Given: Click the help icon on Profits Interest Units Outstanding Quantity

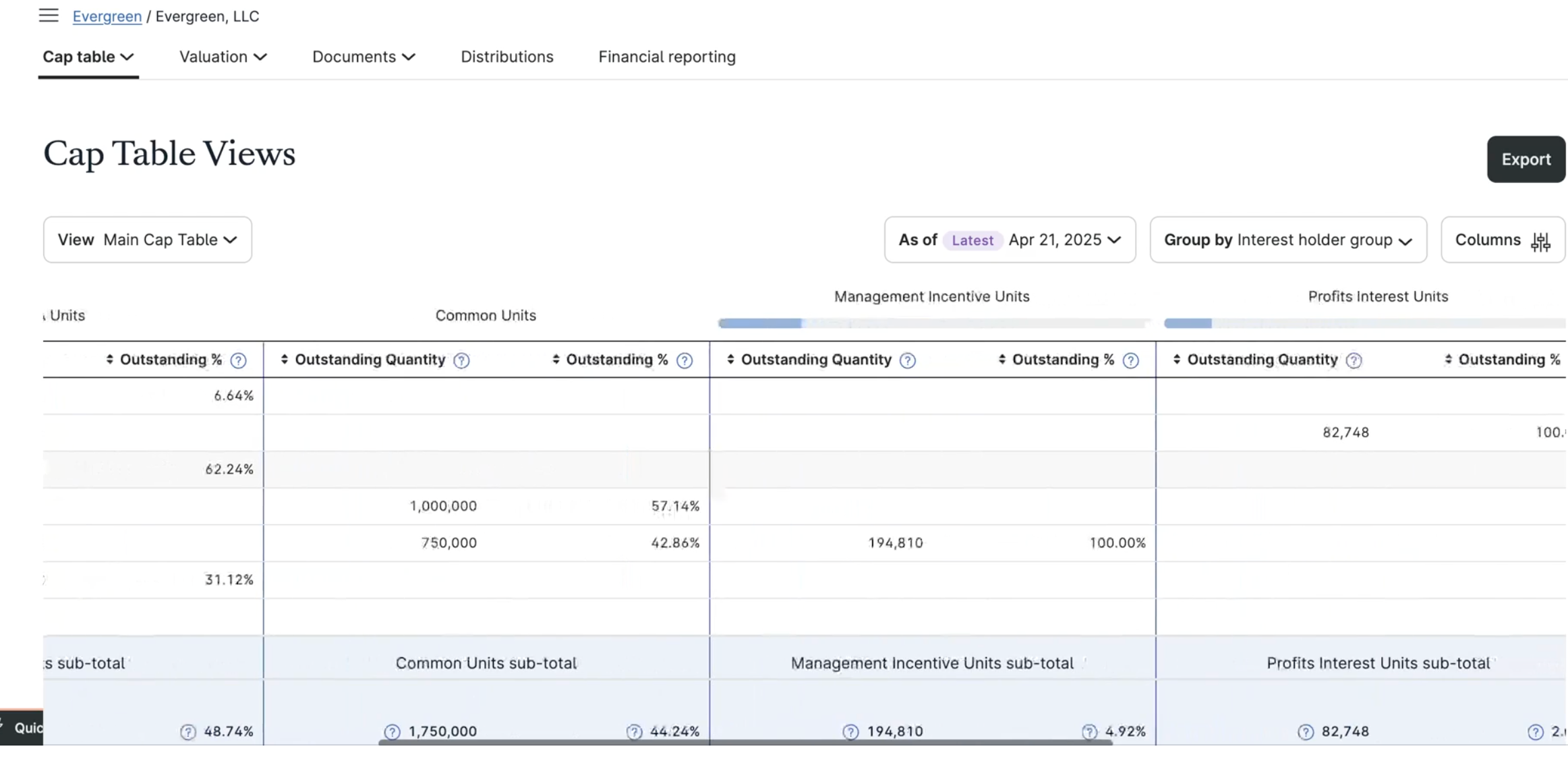Looking at the screenshot, I should (1356, 360).
